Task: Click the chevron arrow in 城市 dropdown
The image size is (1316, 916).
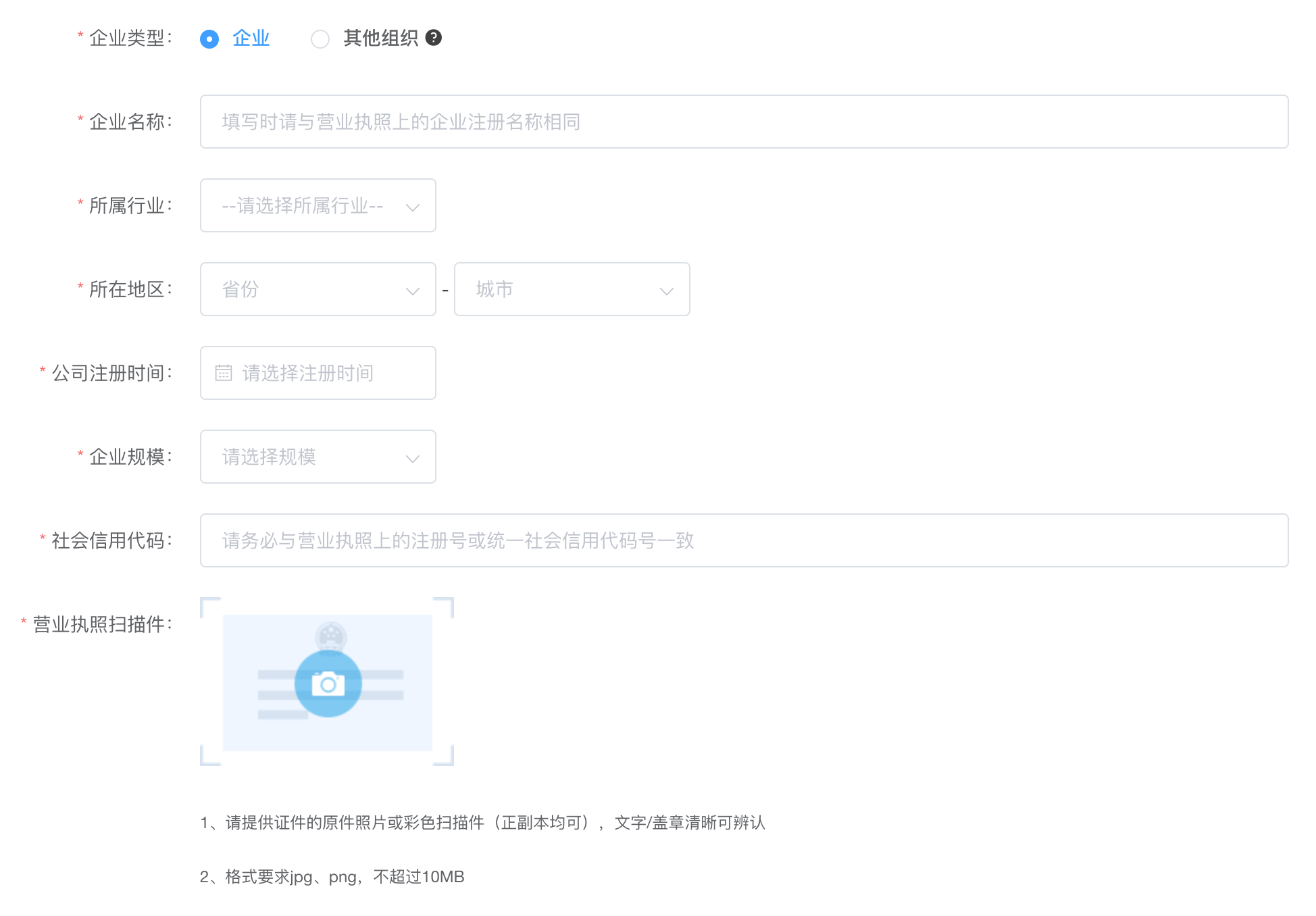Action: (x=666, y=290)
